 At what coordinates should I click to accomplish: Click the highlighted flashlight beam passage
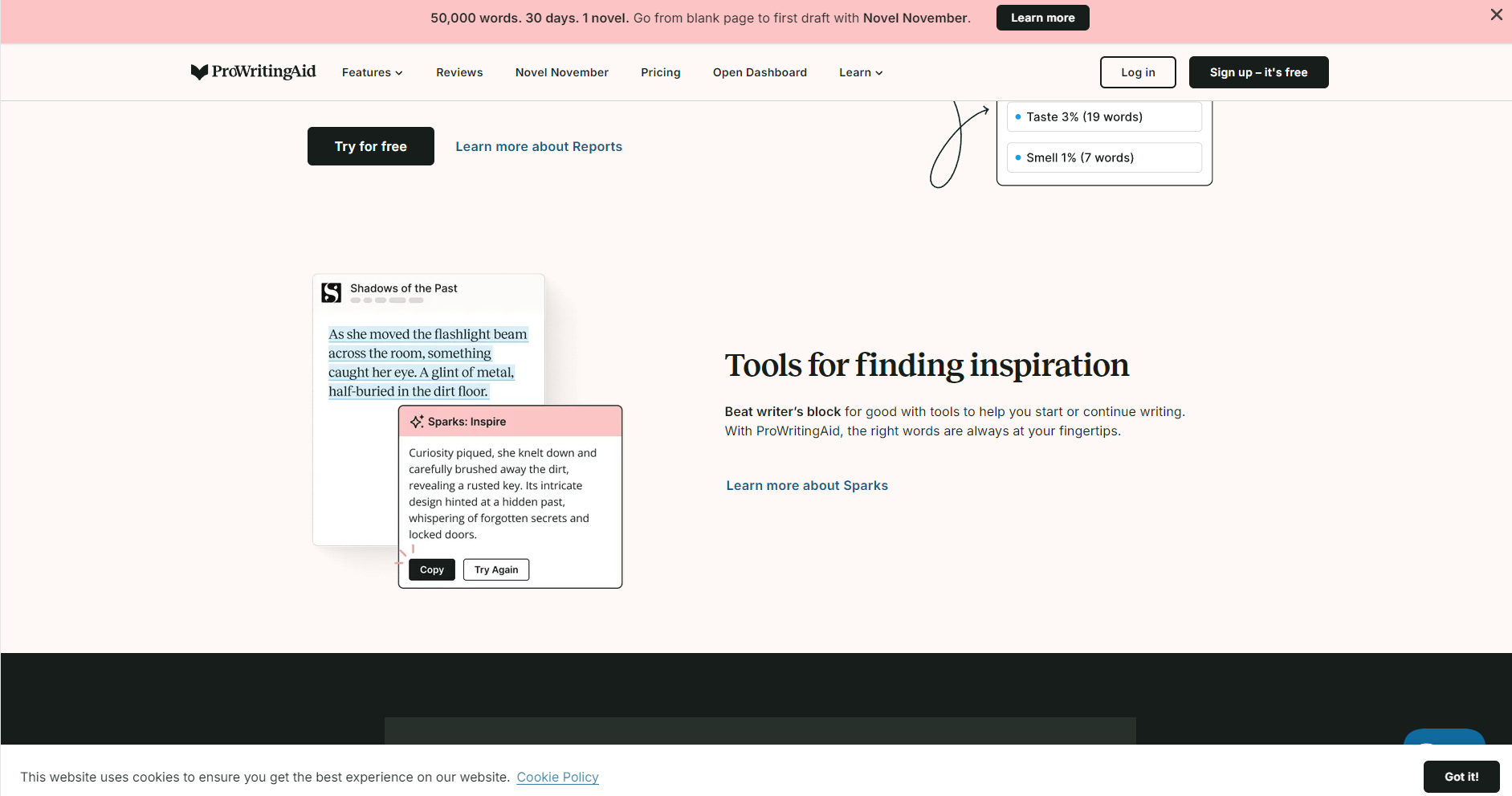428,362
